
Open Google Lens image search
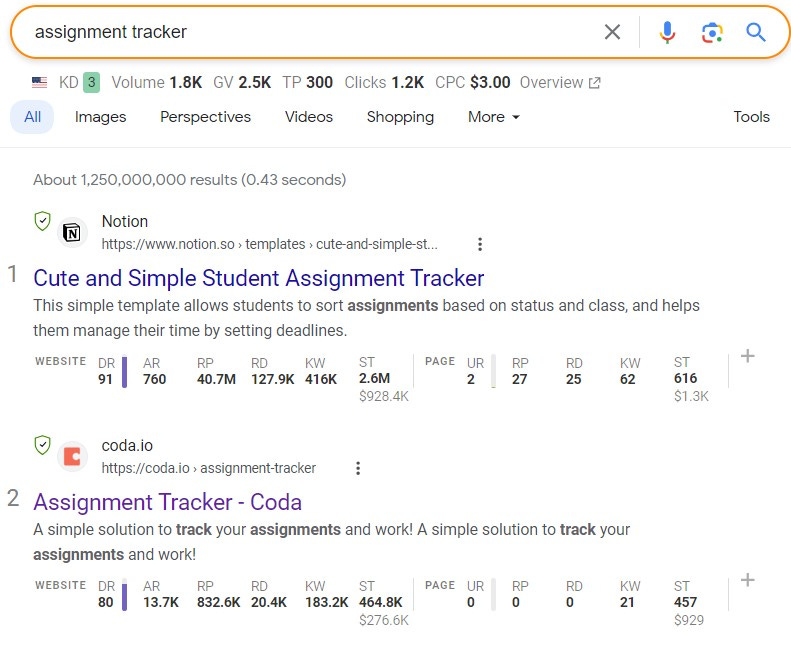pyautogui.click(x=712, y=33)
